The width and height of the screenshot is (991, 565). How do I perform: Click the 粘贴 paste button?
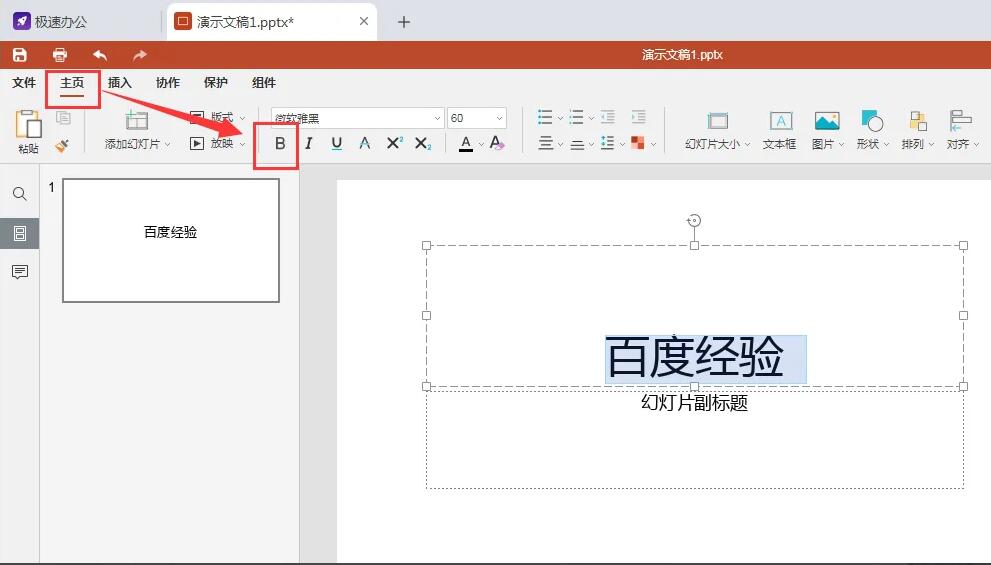[28, 131]
